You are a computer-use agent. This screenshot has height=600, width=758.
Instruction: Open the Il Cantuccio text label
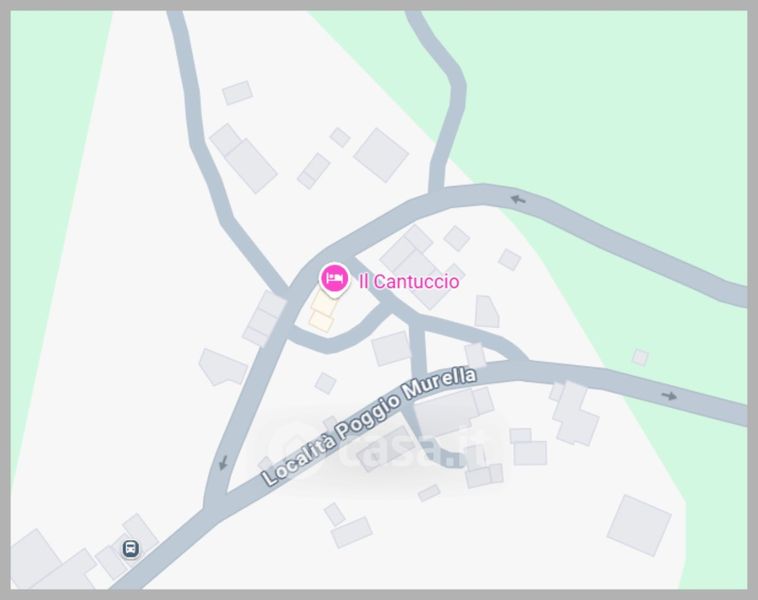click(x=409, y=281)
